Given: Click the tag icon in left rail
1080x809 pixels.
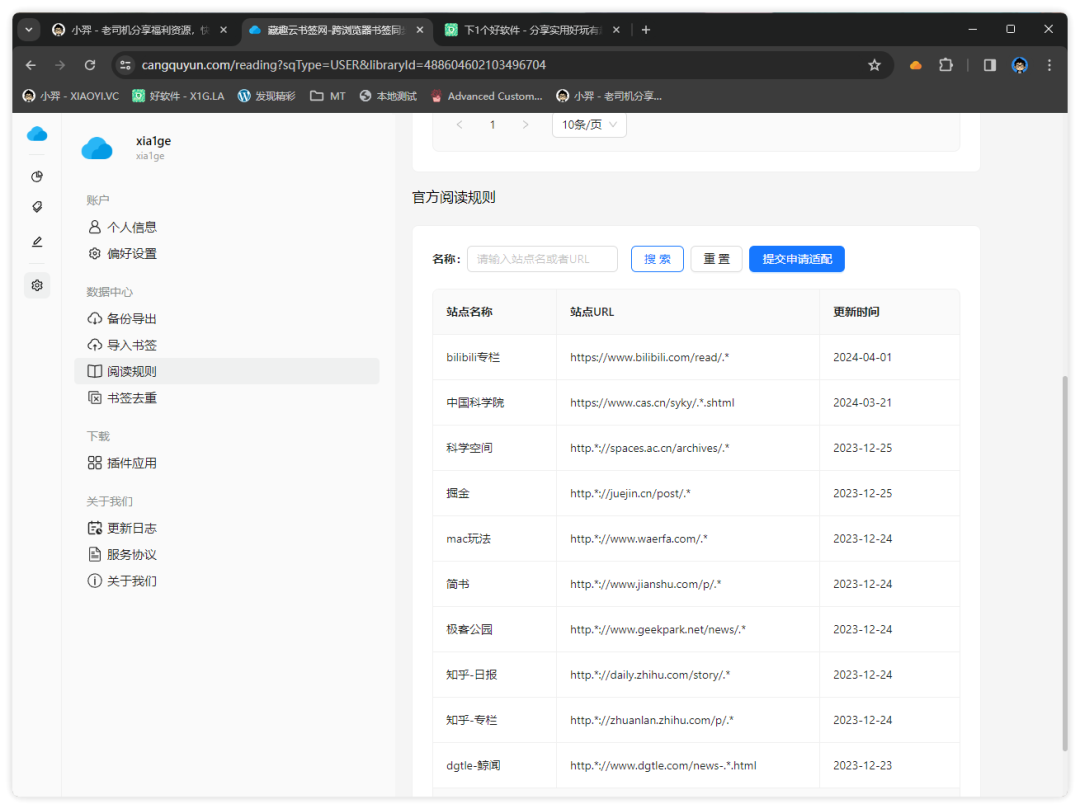Looking at the screenshot, I should 37,207.
